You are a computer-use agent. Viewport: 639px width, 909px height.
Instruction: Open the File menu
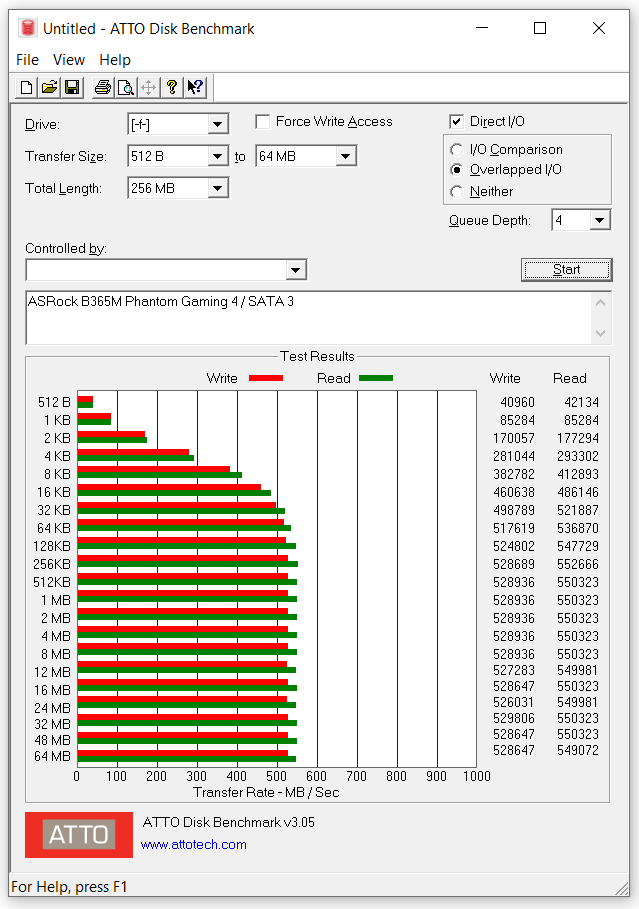click(x=27, y=60)
